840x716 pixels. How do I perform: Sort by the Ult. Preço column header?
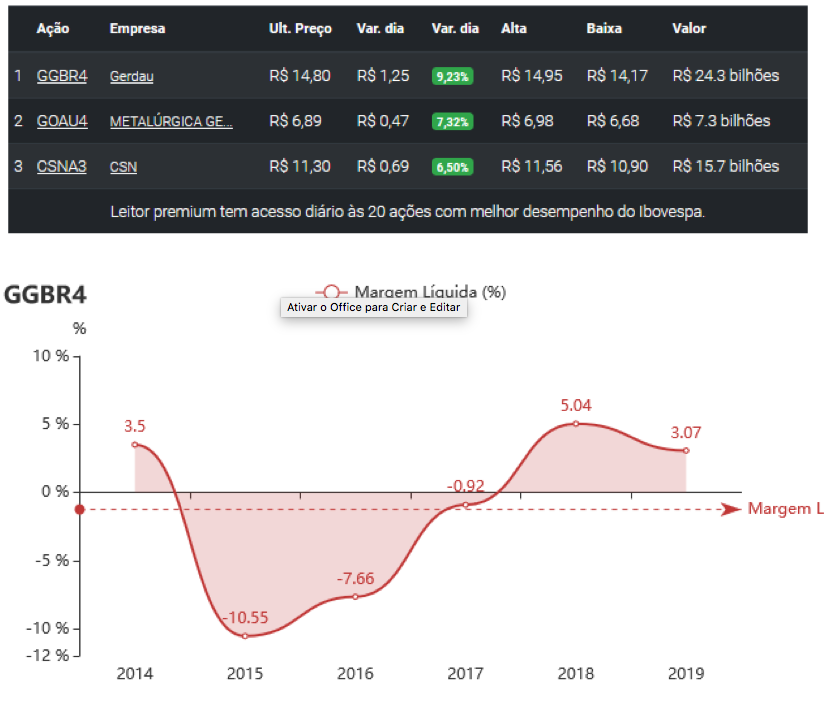[x=300, y=28]
